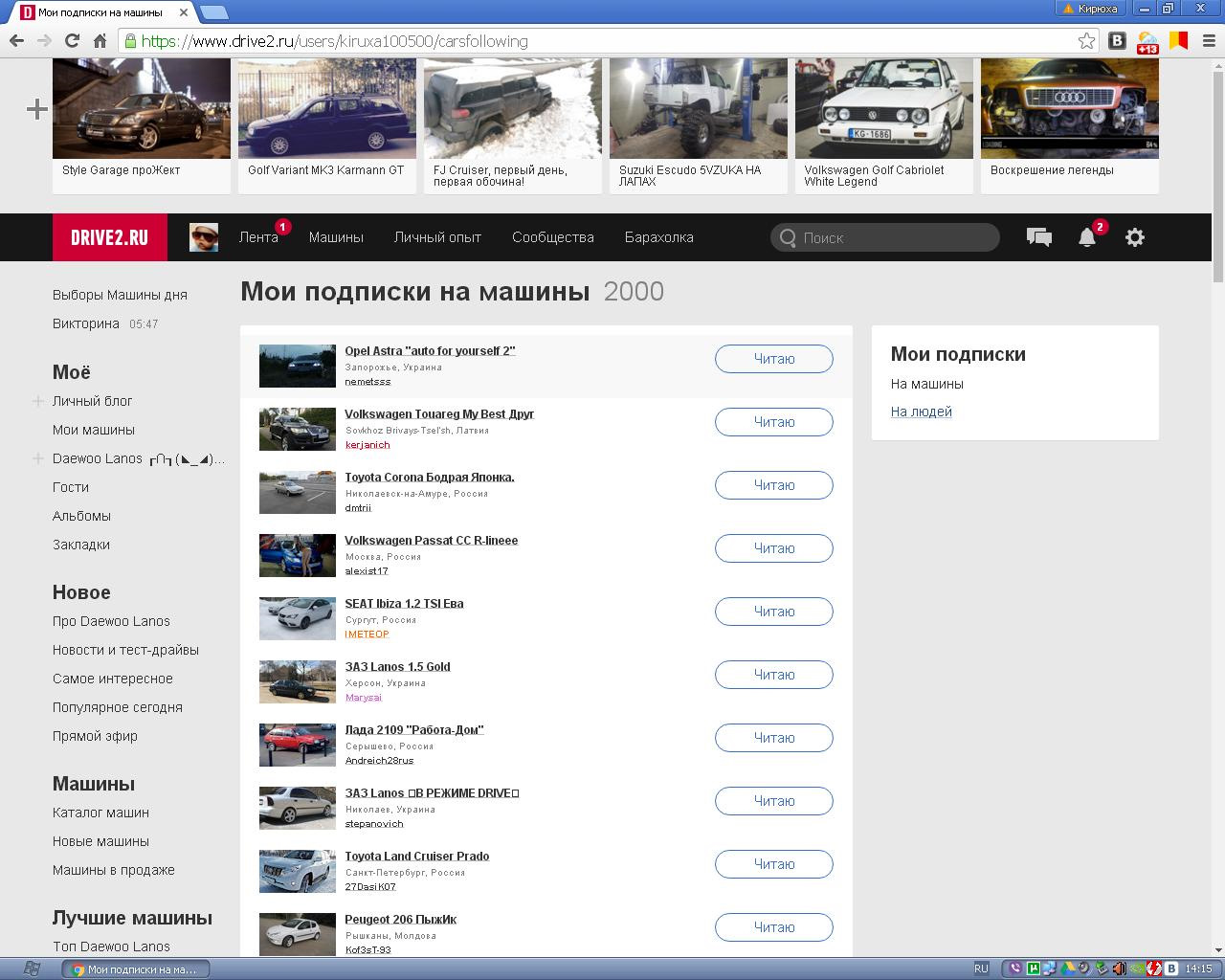Open Мои машины sidebar link
The image size is (1225, 980).
[94, 430]
